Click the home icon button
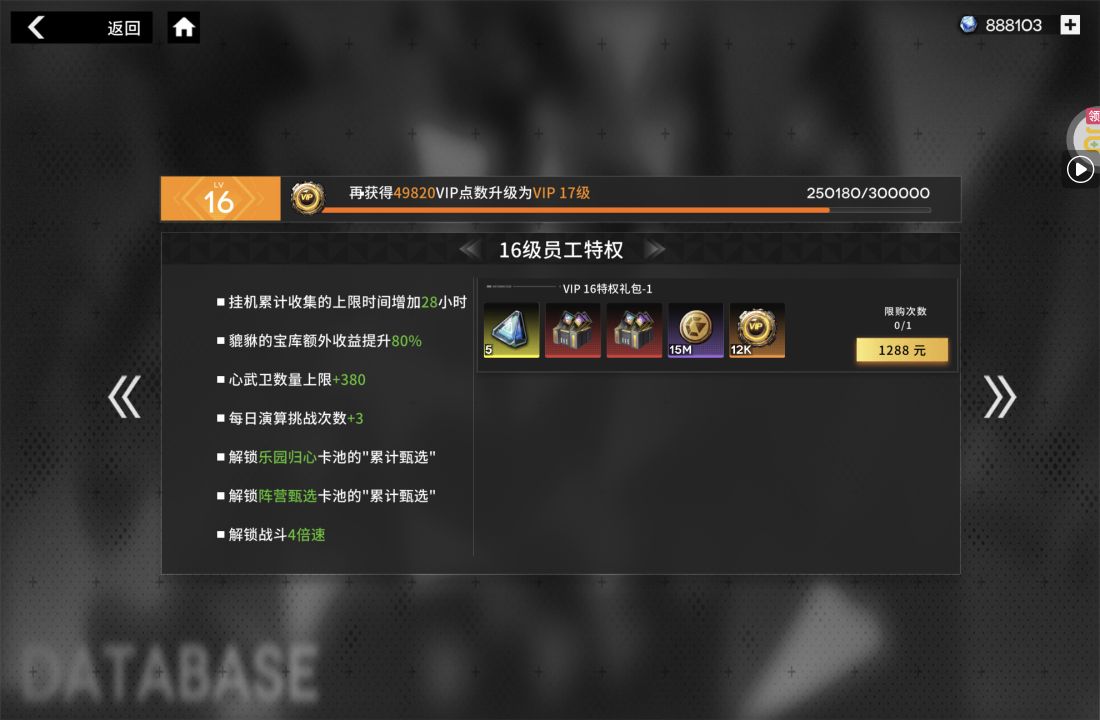The width and height of the screenshot is (1100, 720). 184,27
